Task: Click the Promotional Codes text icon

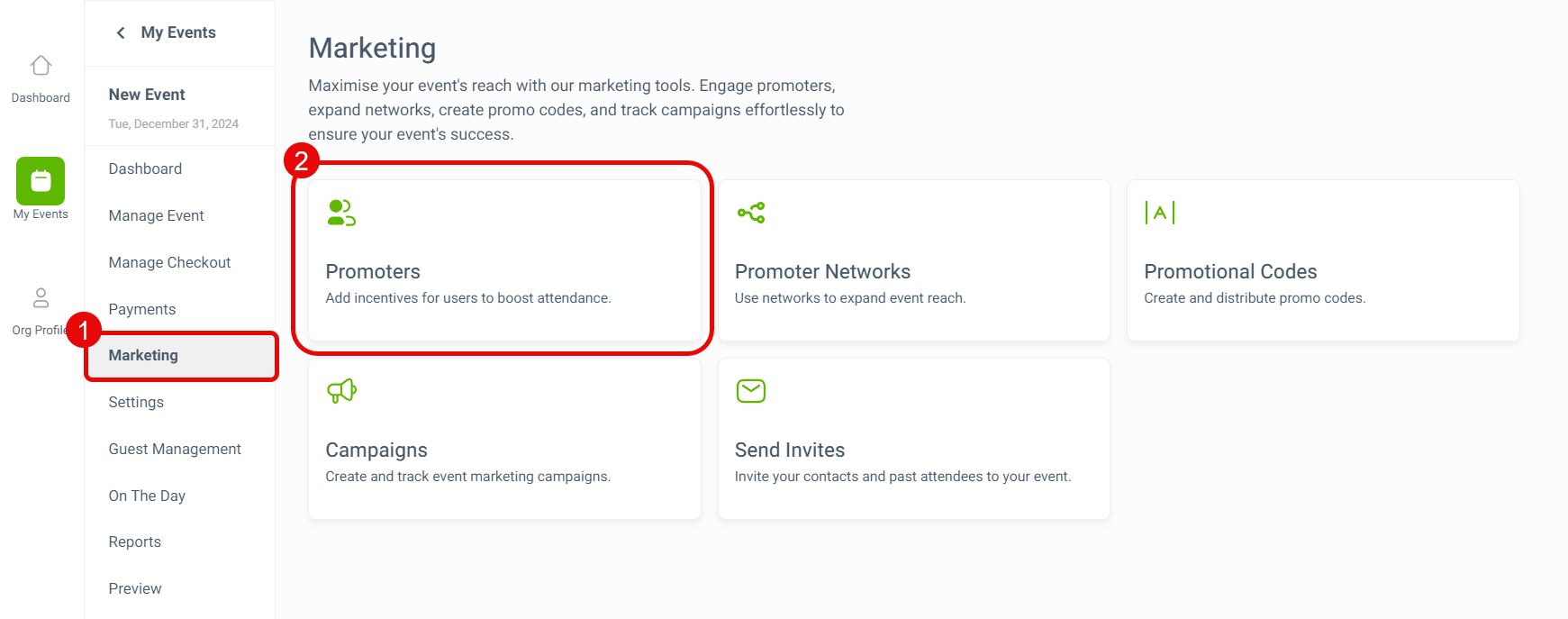Action: [x=1160, y=213]
